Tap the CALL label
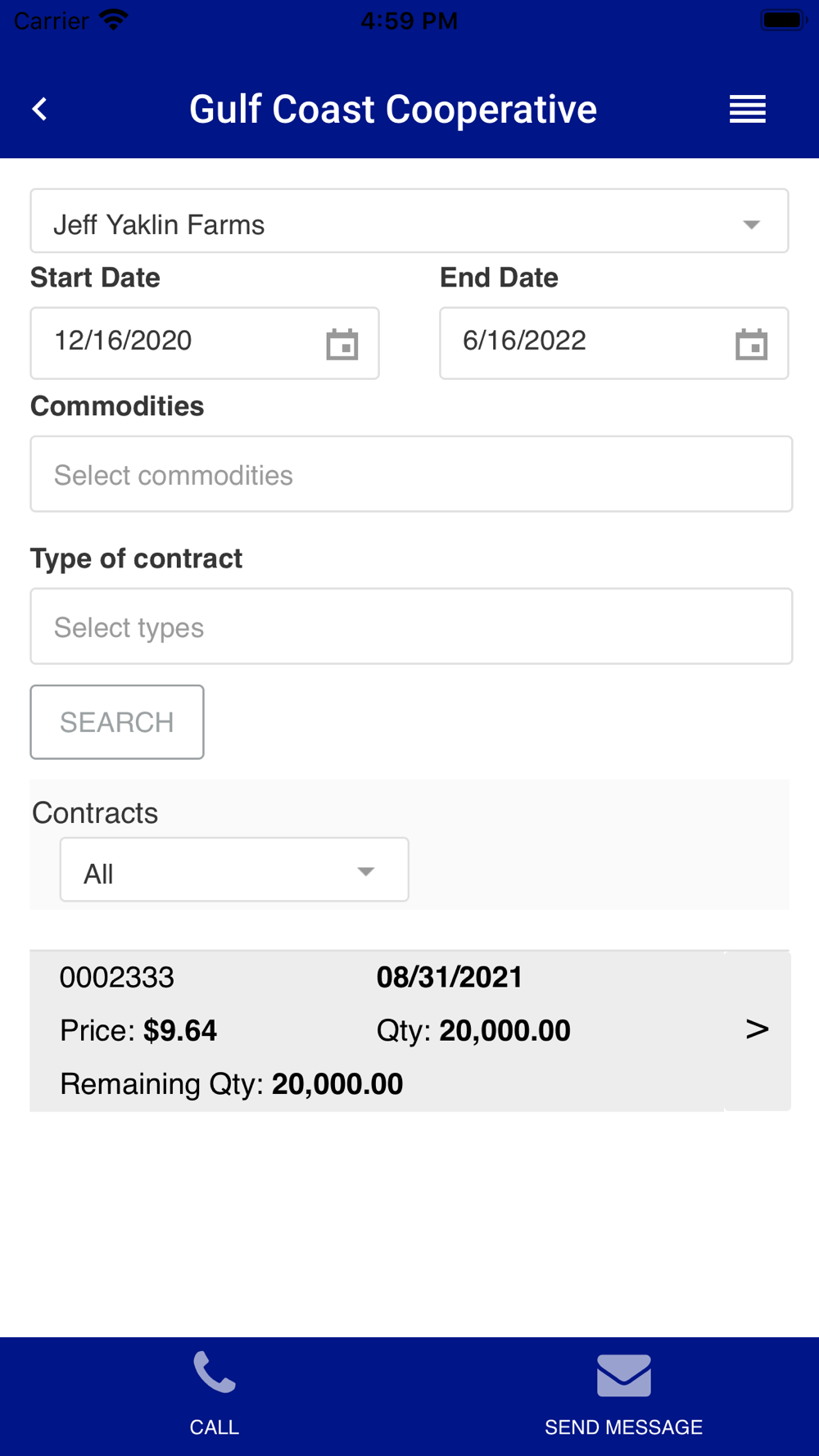Image resolution: width=819 pixels, height=1456 pixels. coord(215,1427)
